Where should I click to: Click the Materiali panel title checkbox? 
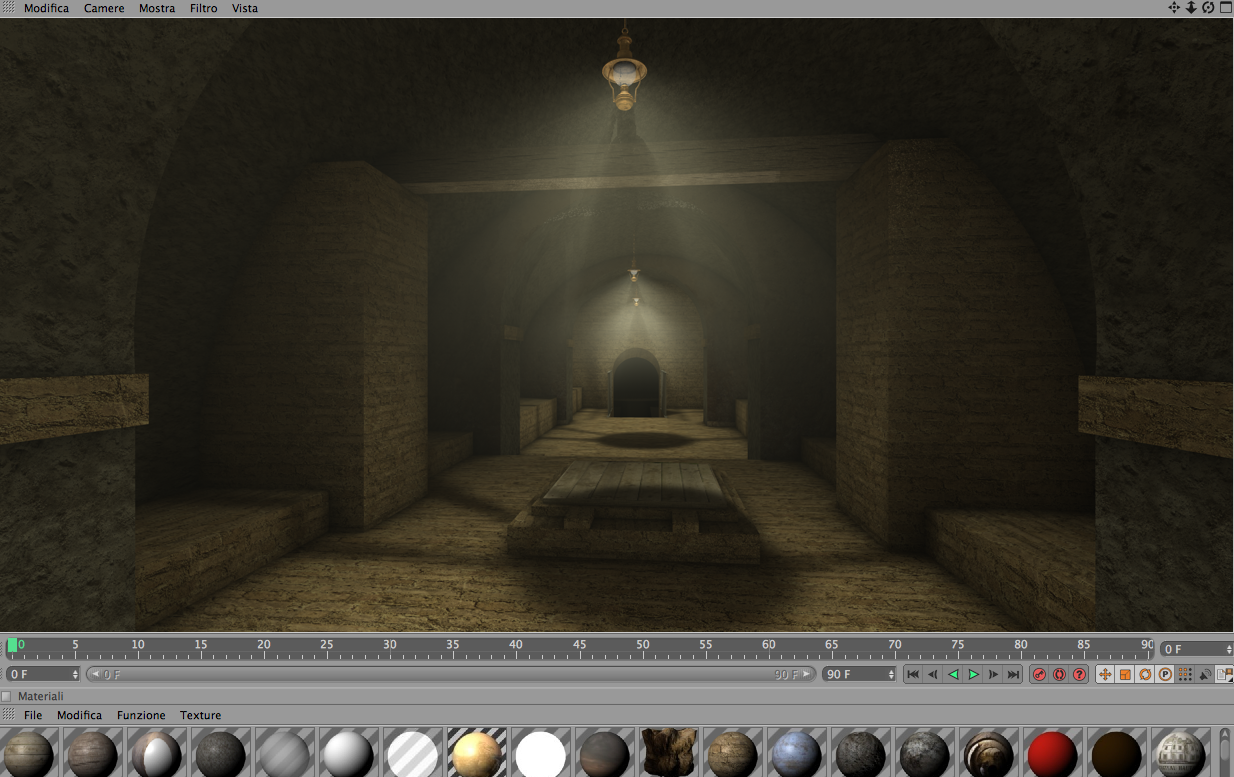click(x=7, y=696)
